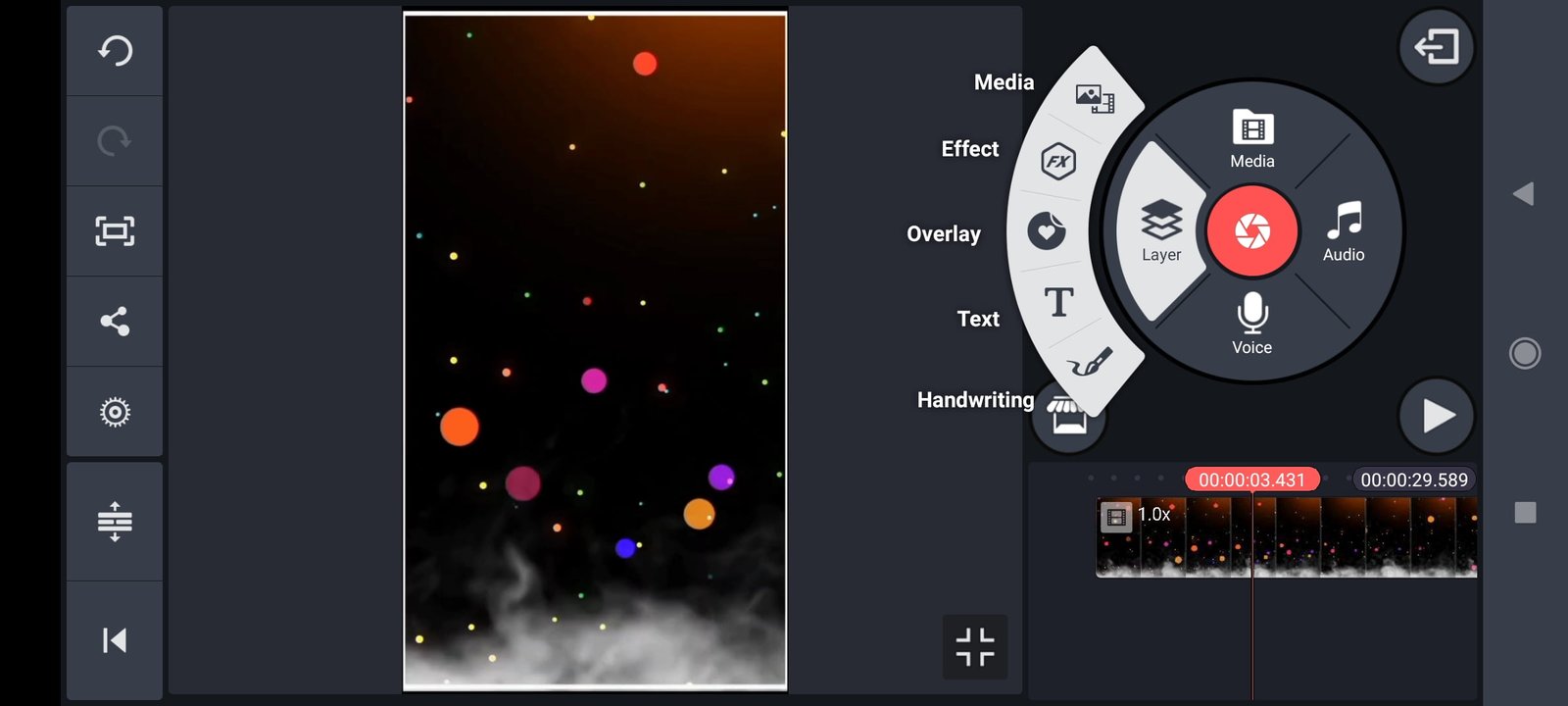
Task: Open the asset store icon
Action: coord(1067,419)
